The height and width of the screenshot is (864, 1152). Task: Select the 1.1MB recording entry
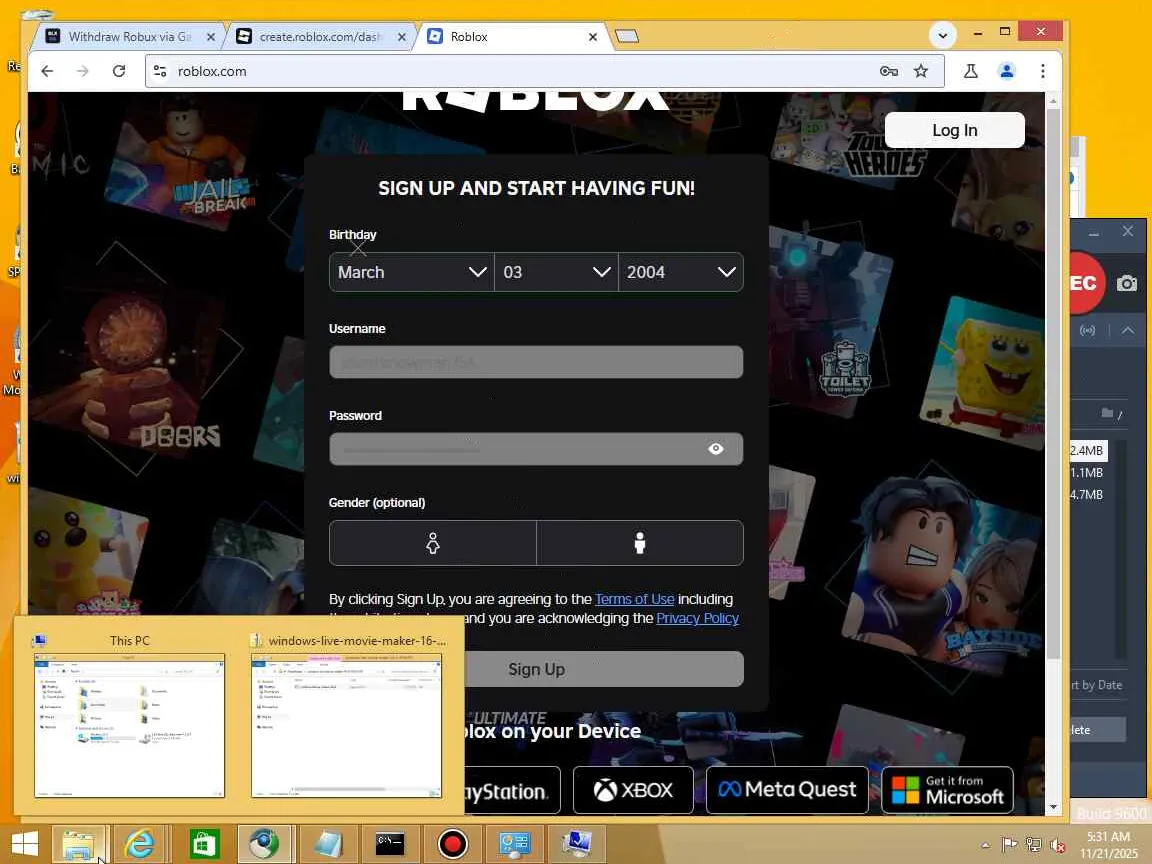[x=1088, y=473]
